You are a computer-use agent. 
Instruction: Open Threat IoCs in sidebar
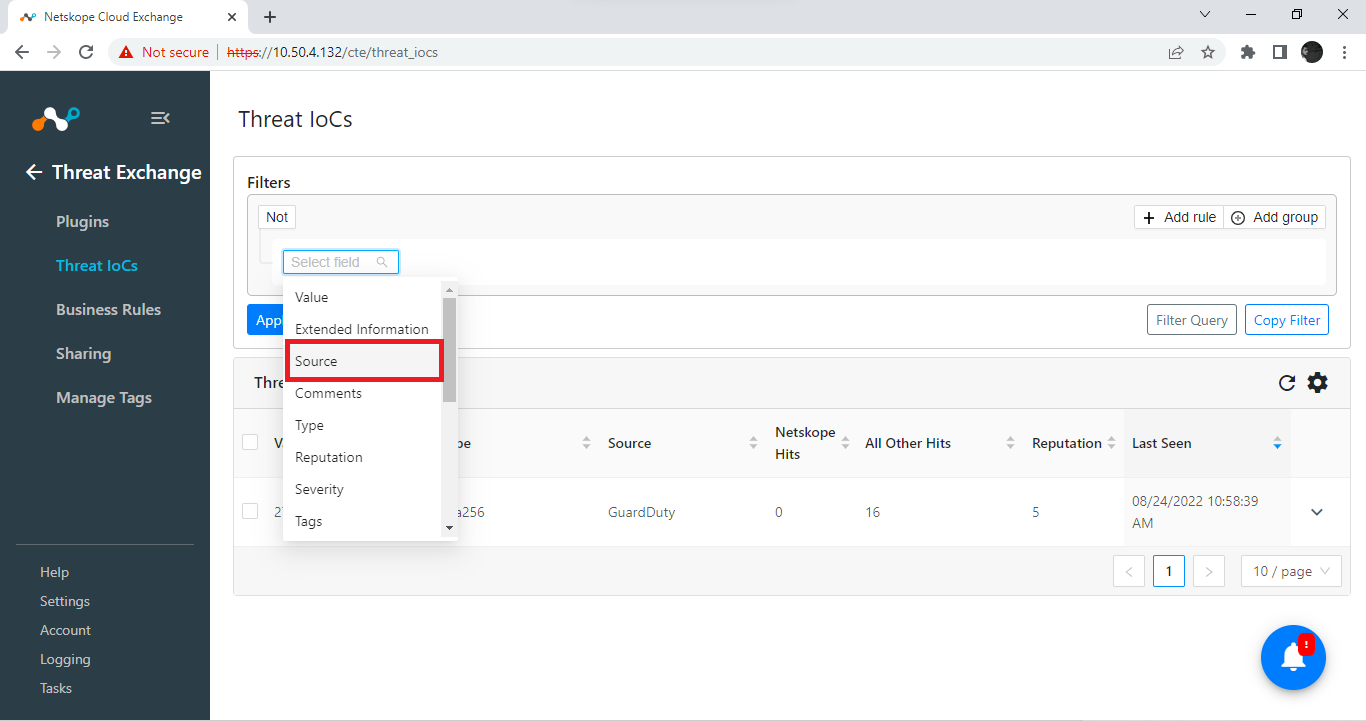click(97, 265)
